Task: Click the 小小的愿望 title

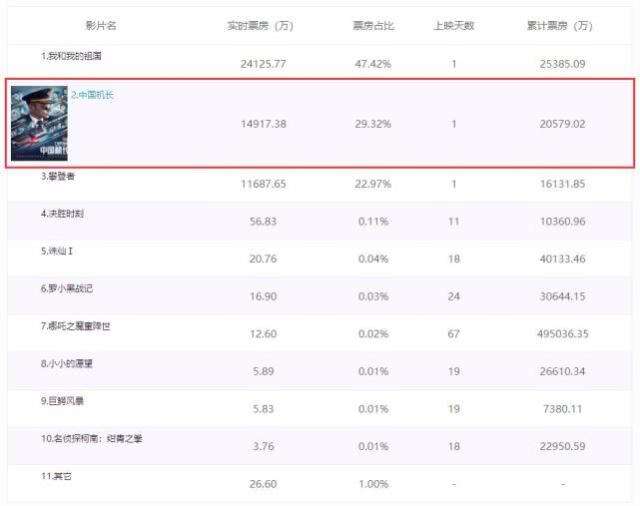Action: (x=67, y=364)
